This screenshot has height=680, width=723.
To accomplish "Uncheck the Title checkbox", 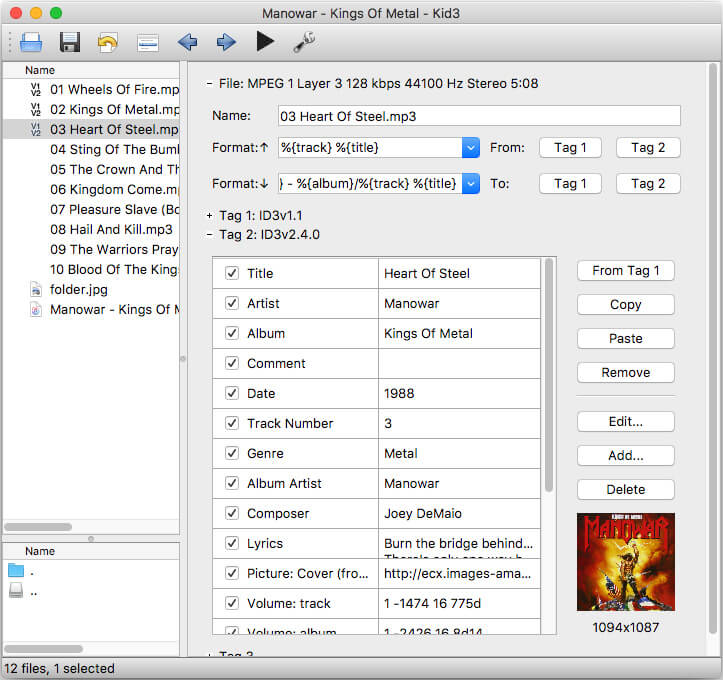I will coord(232,273).
